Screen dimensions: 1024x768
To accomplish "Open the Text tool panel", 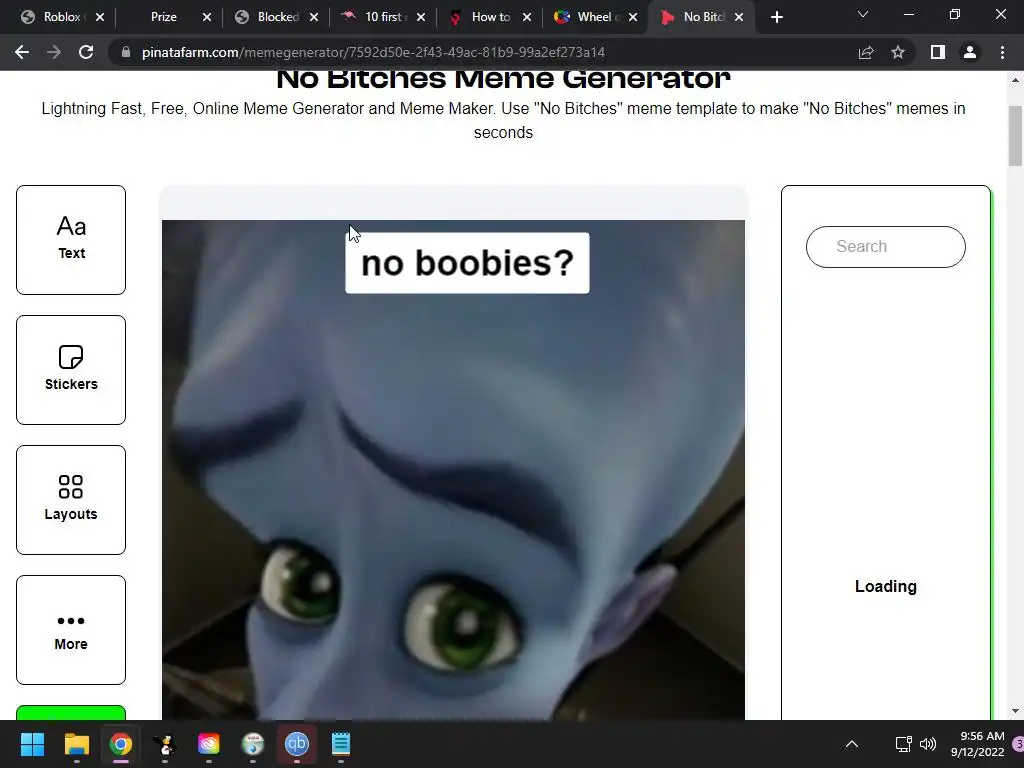I will [x=71, y=240].
